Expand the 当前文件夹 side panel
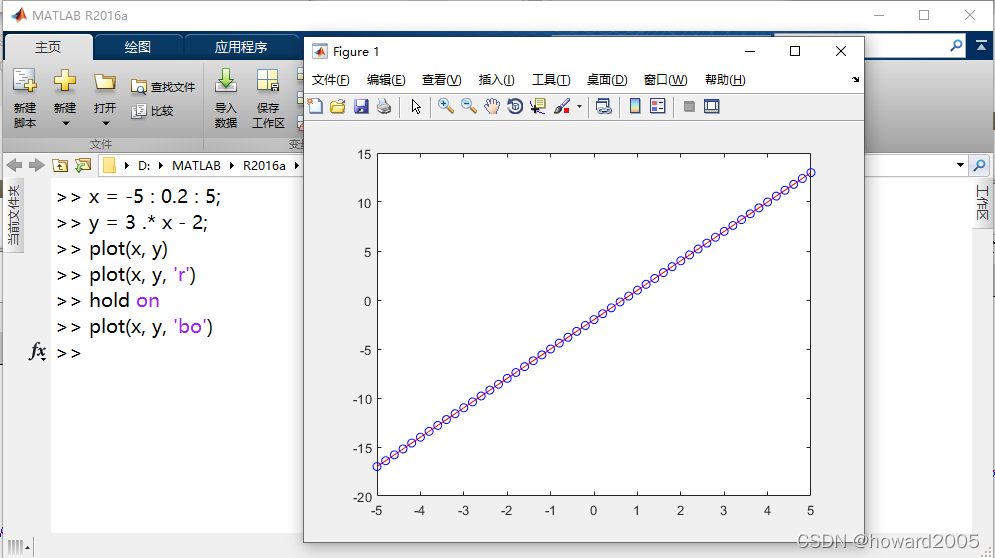The image size is (995, 558). (13, 216)
